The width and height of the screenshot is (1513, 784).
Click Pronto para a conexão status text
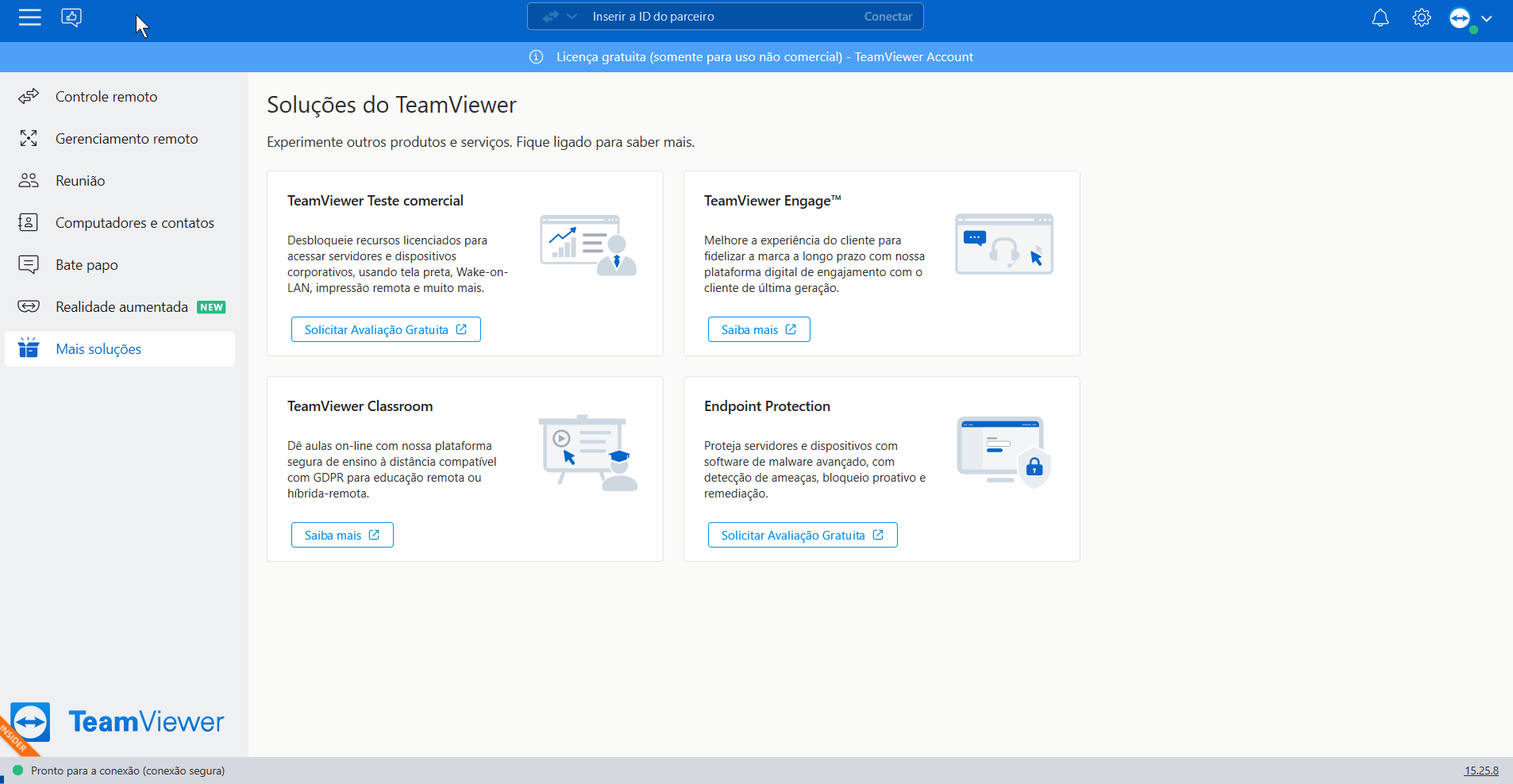(x=128, y=771)
